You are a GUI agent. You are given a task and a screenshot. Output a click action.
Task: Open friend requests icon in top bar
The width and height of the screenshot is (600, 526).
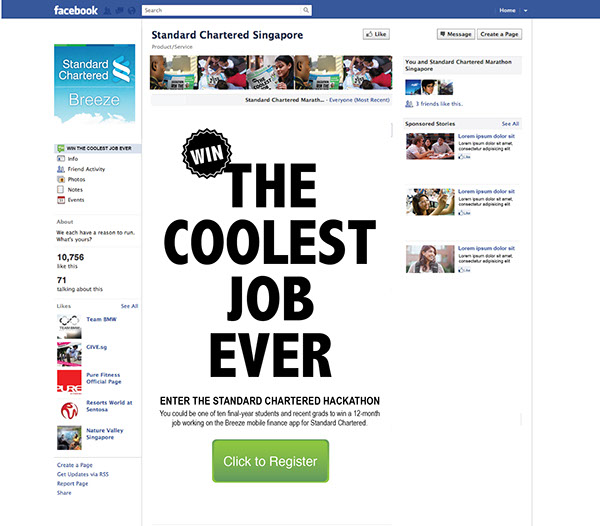coord(108,11)
